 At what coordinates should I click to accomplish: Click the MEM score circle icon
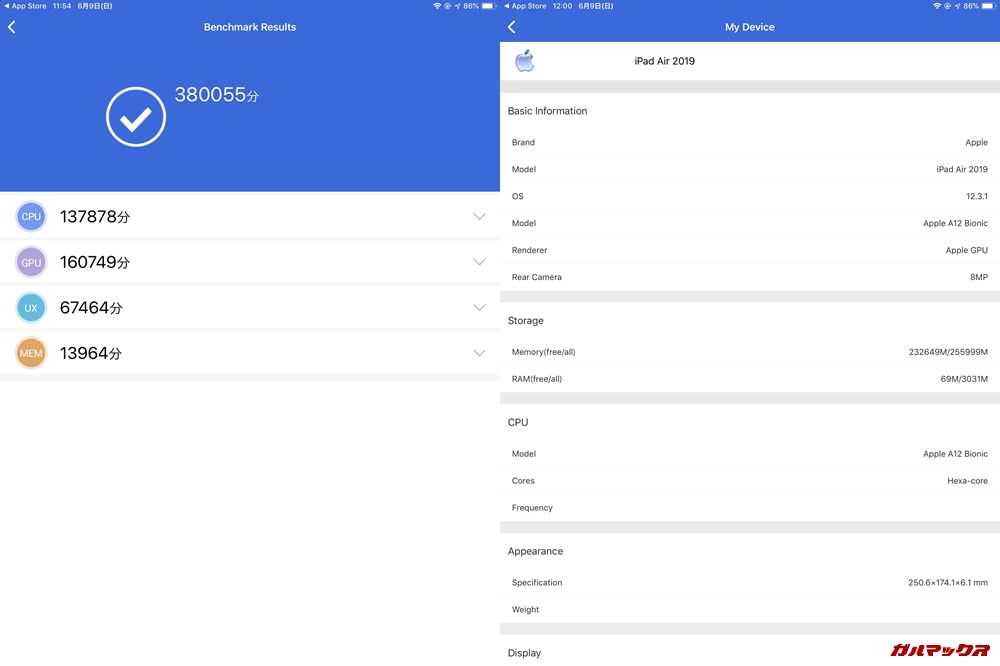[30, 353]
